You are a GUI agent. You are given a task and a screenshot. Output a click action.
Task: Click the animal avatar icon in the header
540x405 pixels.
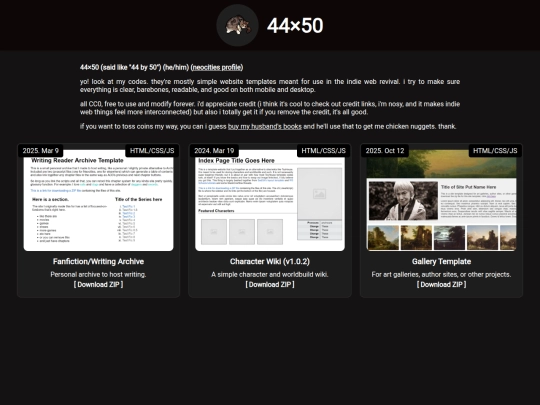click(238, 25)
